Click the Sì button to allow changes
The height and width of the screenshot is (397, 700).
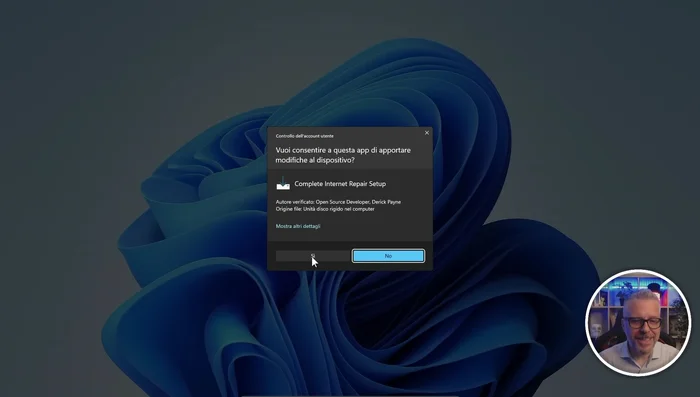click(x=313, y=256)
